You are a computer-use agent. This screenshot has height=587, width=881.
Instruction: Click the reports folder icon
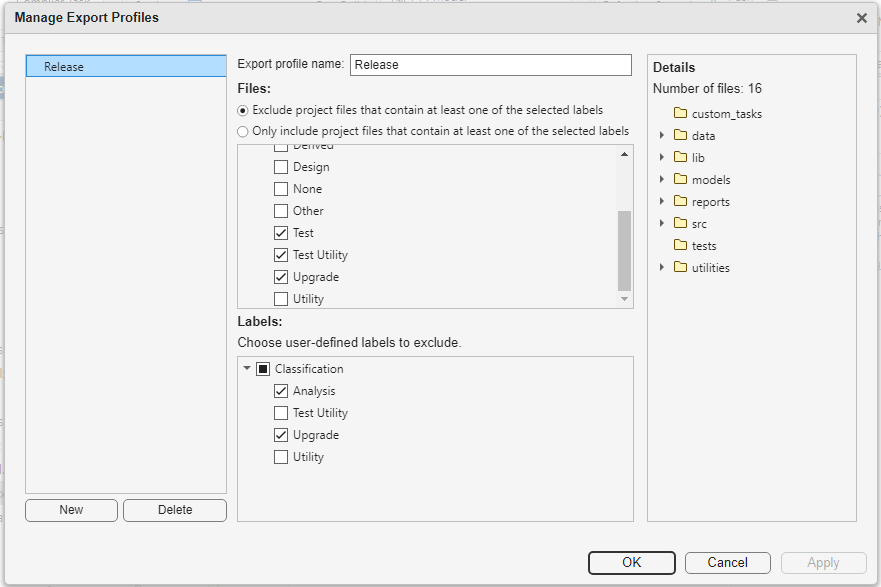681,201
